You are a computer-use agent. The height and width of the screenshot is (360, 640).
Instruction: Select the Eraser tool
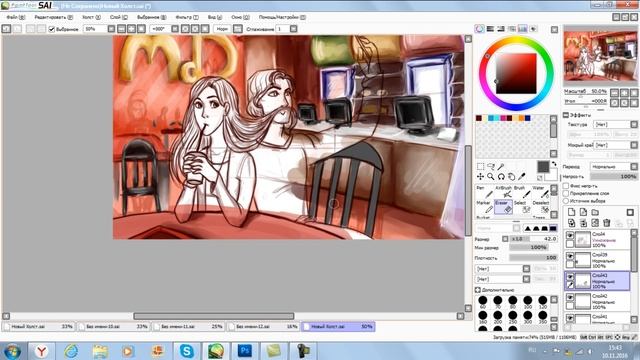[x=503, y=207]
